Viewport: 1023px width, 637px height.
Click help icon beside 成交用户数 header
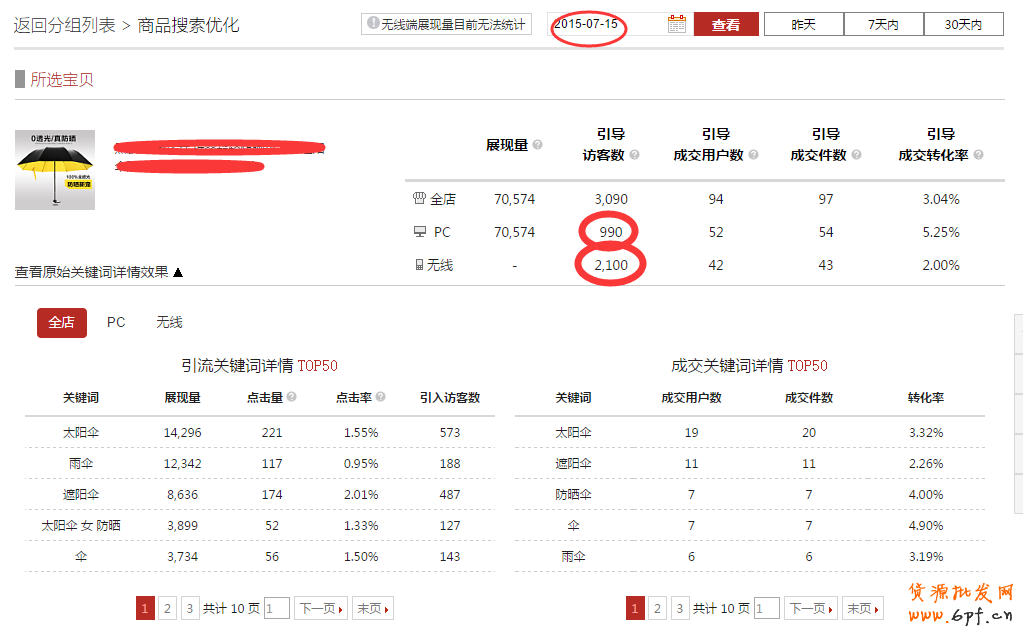pyautogui.click(x=753, y=156)
